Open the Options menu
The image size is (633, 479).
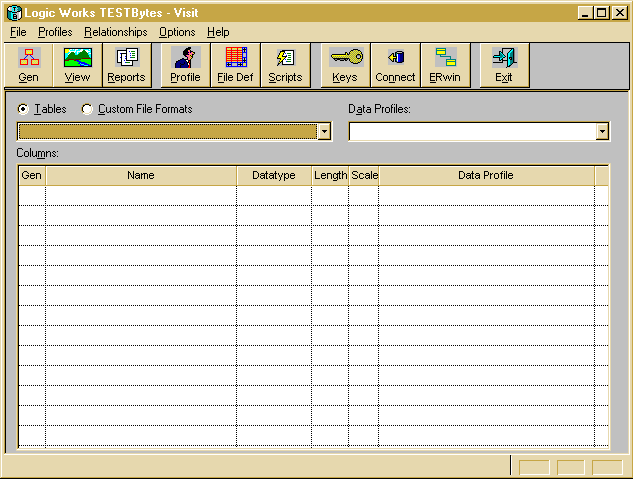[x=177, y=32]
